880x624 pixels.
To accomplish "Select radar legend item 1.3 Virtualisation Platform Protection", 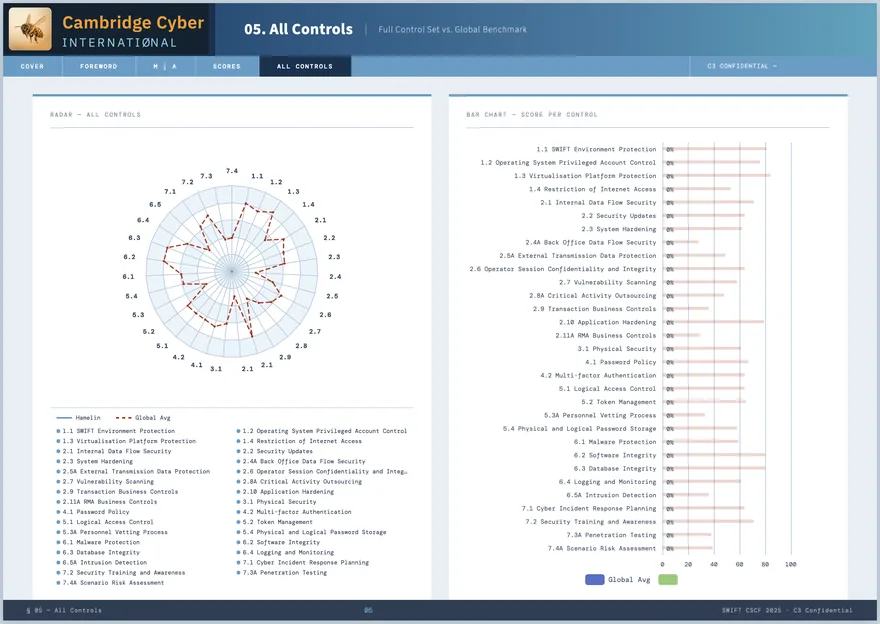I will tap(126, 441).
